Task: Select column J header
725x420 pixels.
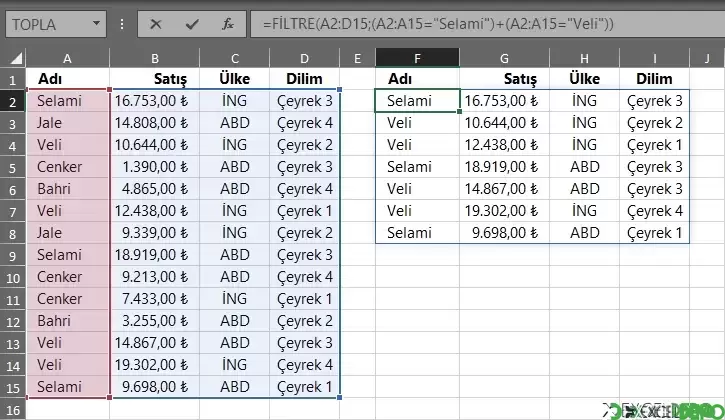Action: point(707,58)
